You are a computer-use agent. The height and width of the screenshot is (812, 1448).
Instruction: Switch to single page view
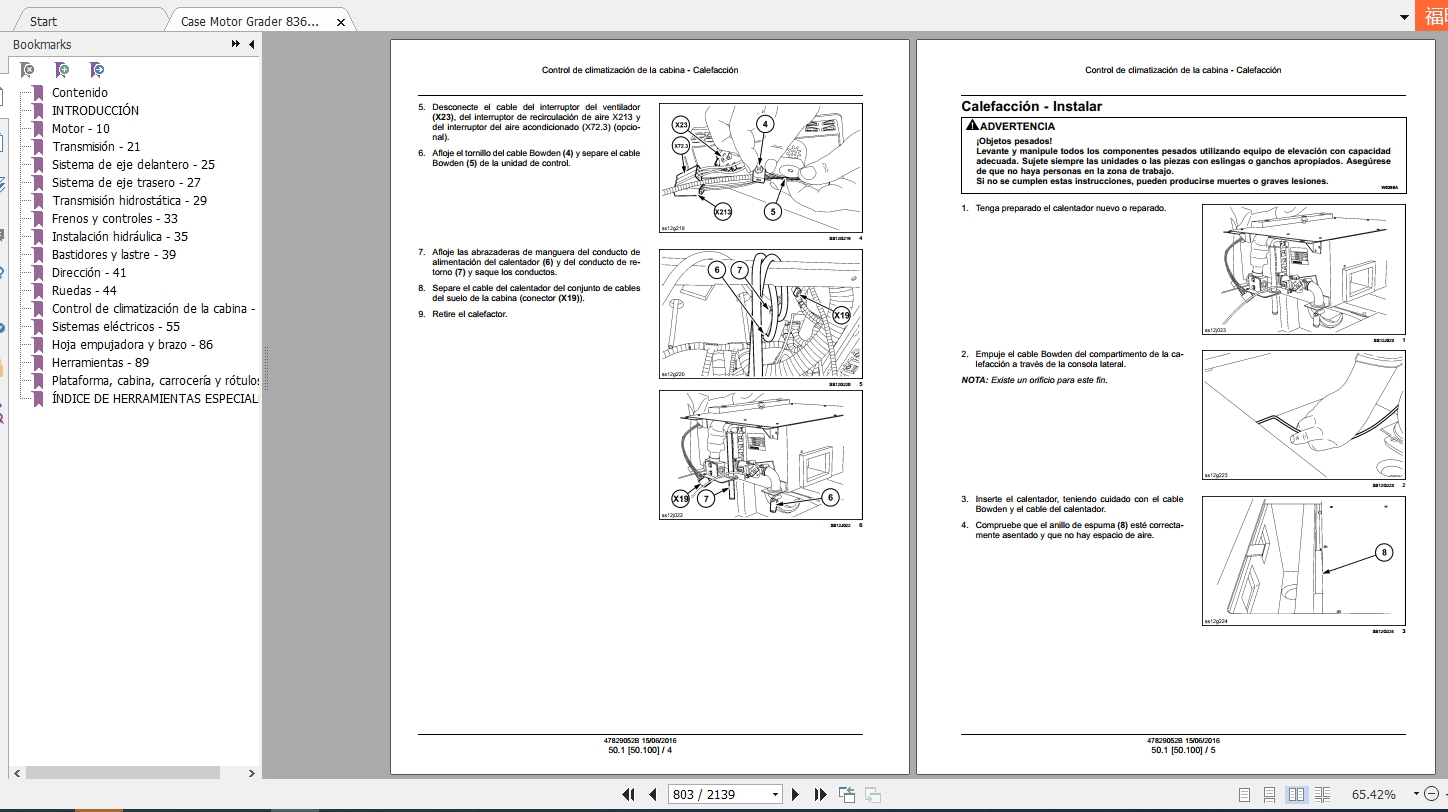pos(1245,794)
